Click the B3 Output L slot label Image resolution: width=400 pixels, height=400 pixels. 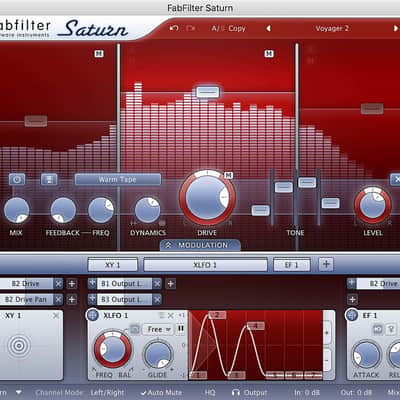tap(124, 299)
